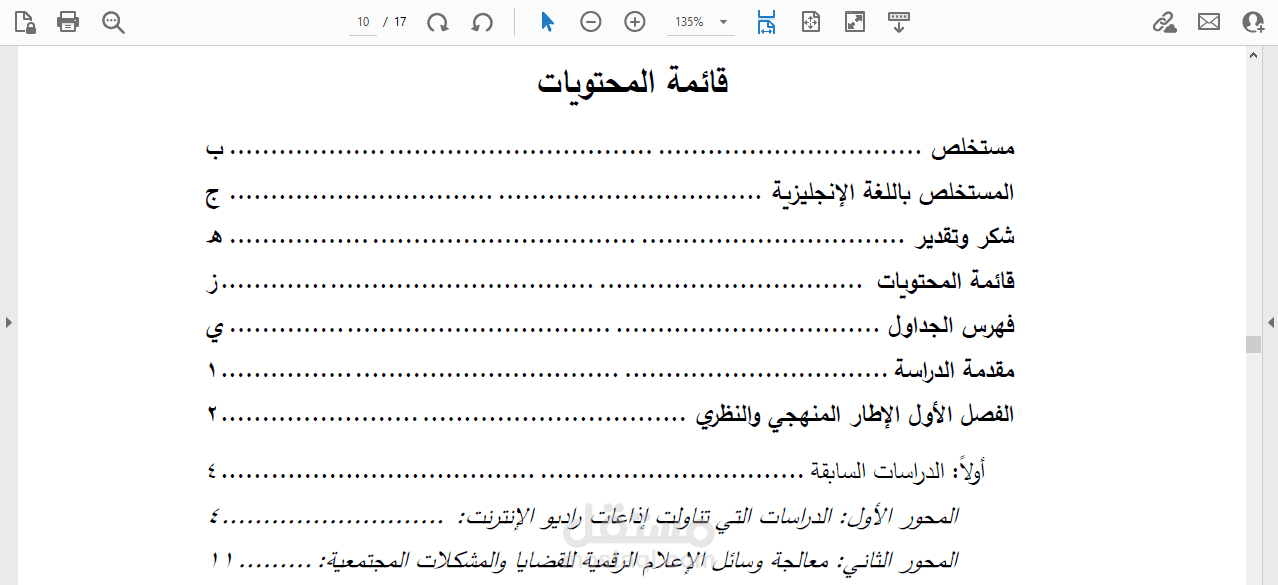Open the find text magnifier tool
Image resolution: width=1278 pixels, height=585 pixels.
[x=113, y=22]
